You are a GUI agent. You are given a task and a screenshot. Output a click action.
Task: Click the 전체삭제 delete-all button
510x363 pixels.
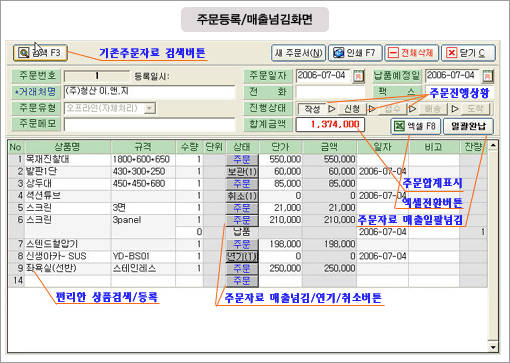point(412,53)
